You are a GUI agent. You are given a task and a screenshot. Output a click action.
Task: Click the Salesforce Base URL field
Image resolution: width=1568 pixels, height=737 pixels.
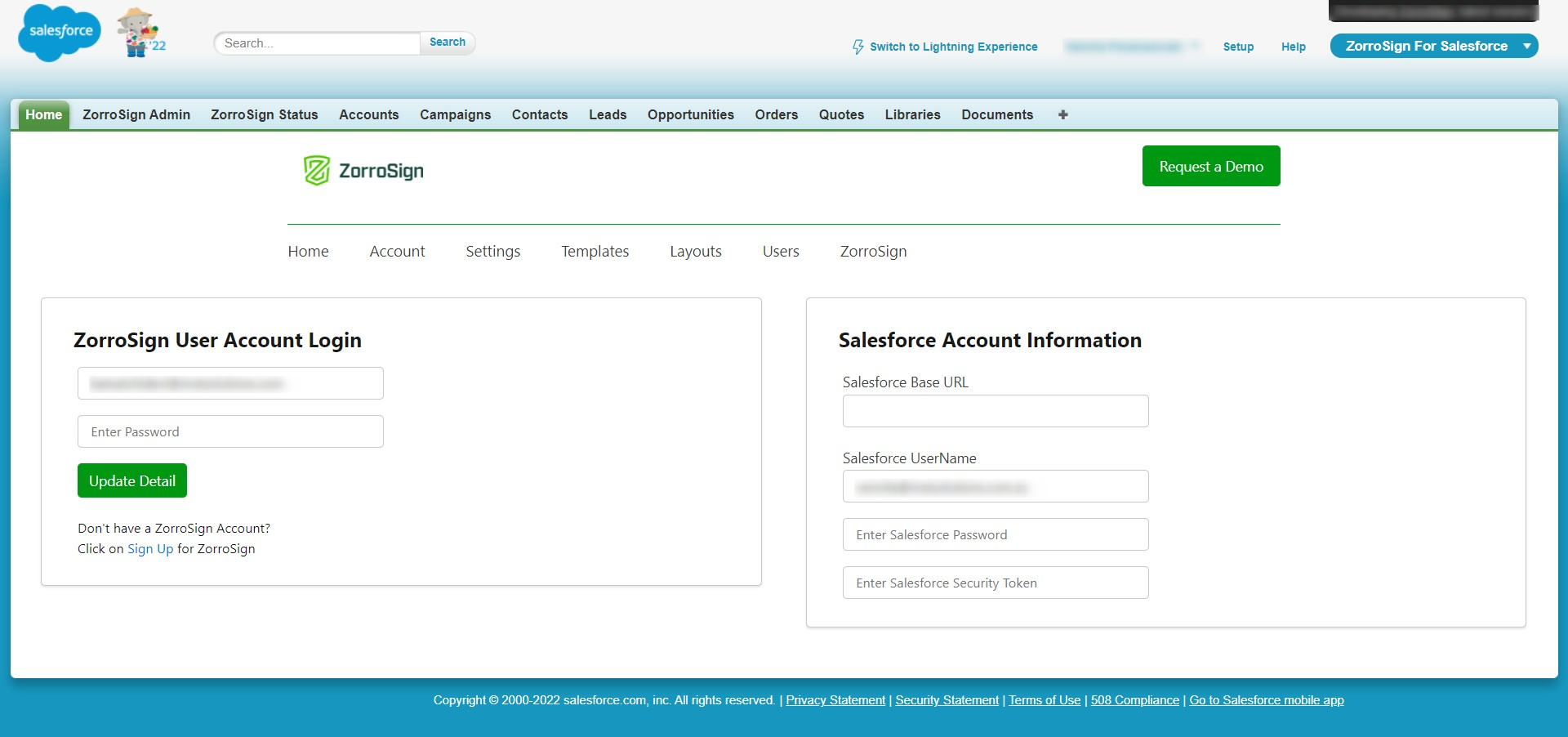point(996,411)
